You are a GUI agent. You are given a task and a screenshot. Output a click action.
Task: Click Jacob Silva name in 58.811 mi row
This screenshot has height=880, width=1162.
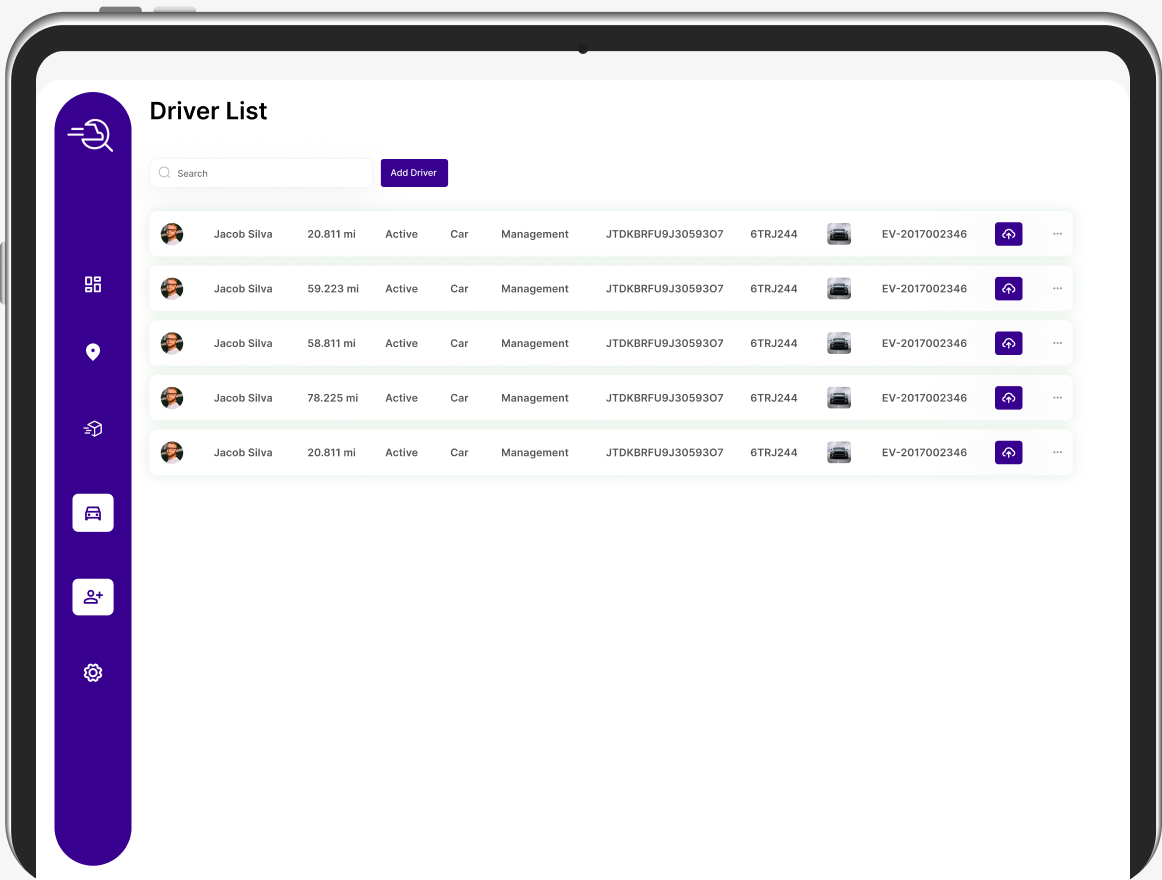243,343
